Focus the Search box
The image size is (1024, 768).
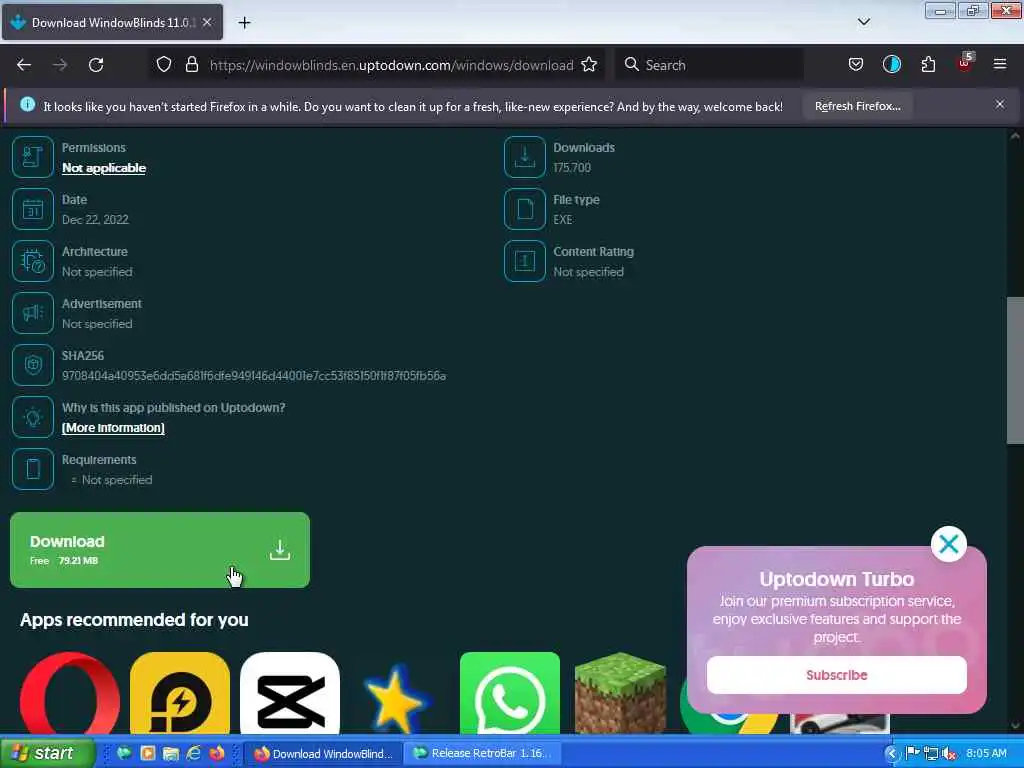(x=709, y=65)
